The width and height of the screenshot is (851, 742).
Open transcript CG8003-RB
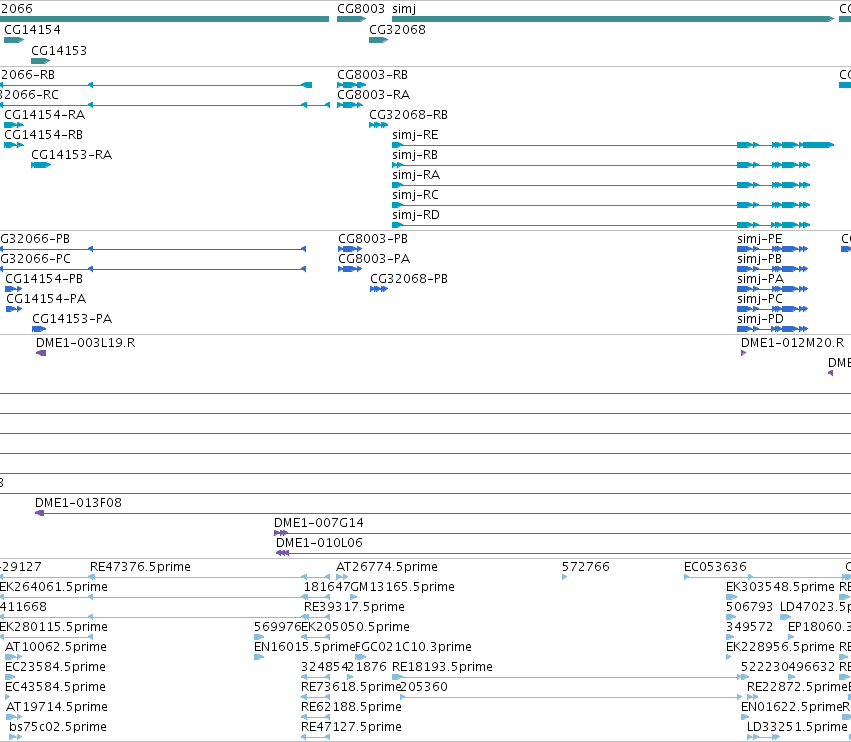point(372,75)
